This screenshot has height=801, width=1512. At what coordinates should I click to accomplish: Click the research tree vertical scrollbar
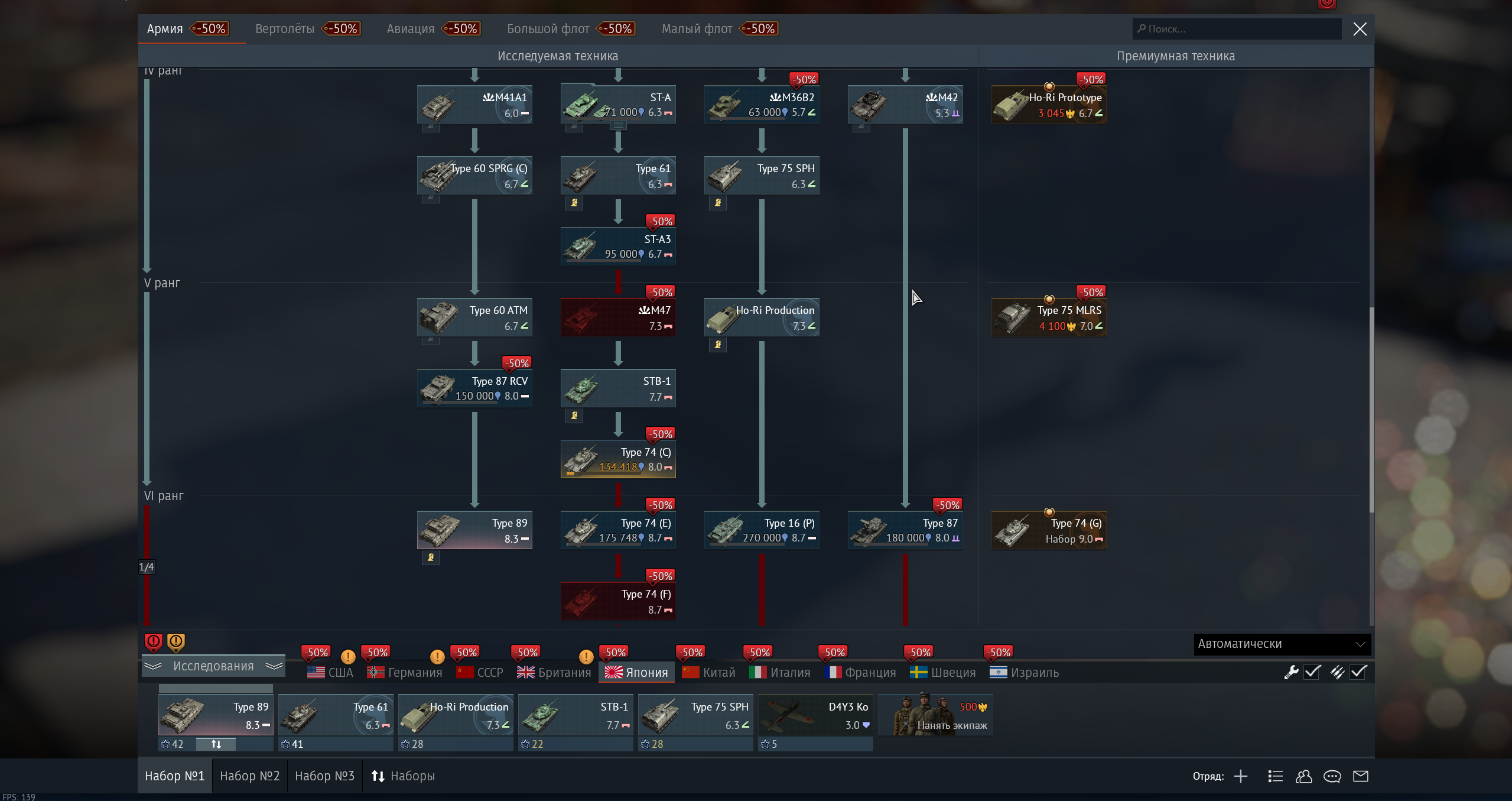pyautogui.click(x=1371, y=409)
